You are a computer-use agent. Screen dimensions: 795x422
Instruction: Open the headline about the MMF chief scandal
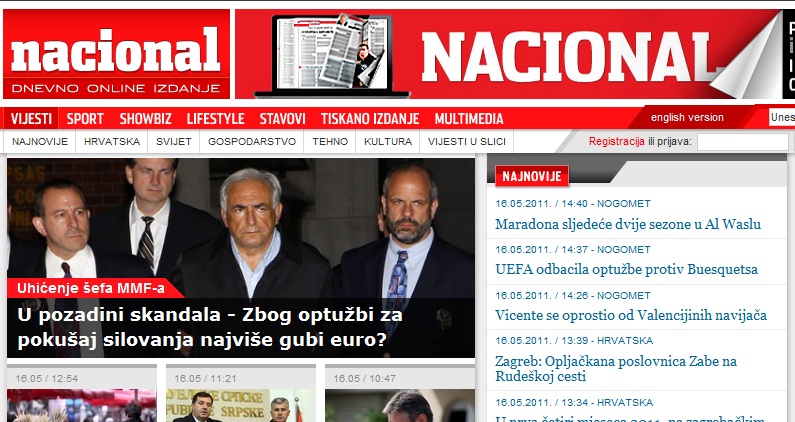(210, 327)
